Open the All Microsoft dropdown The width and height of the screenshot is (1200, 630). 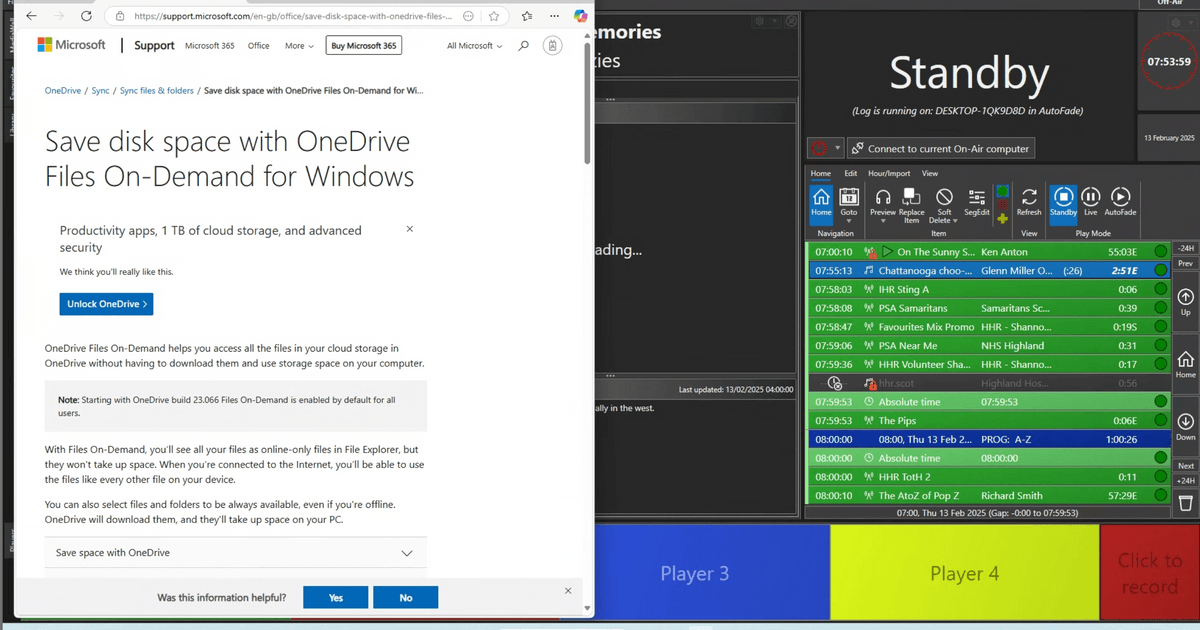pyautogui.click(x=474, y=46)
